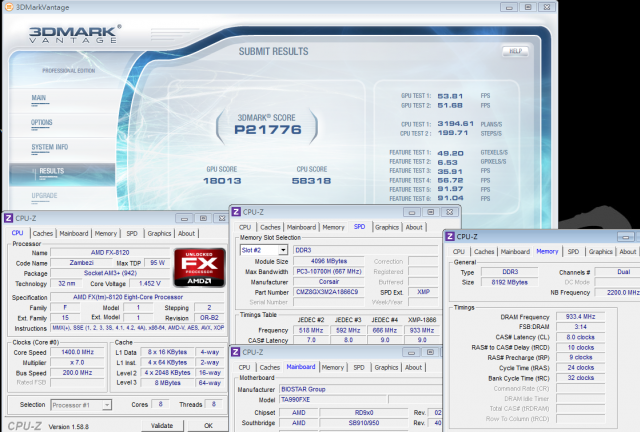The height and width of the screenshot is (432, 640).
Task: Switch to Graphics tab in CPU-Z CPU window
Action: (x=159, y=233)
